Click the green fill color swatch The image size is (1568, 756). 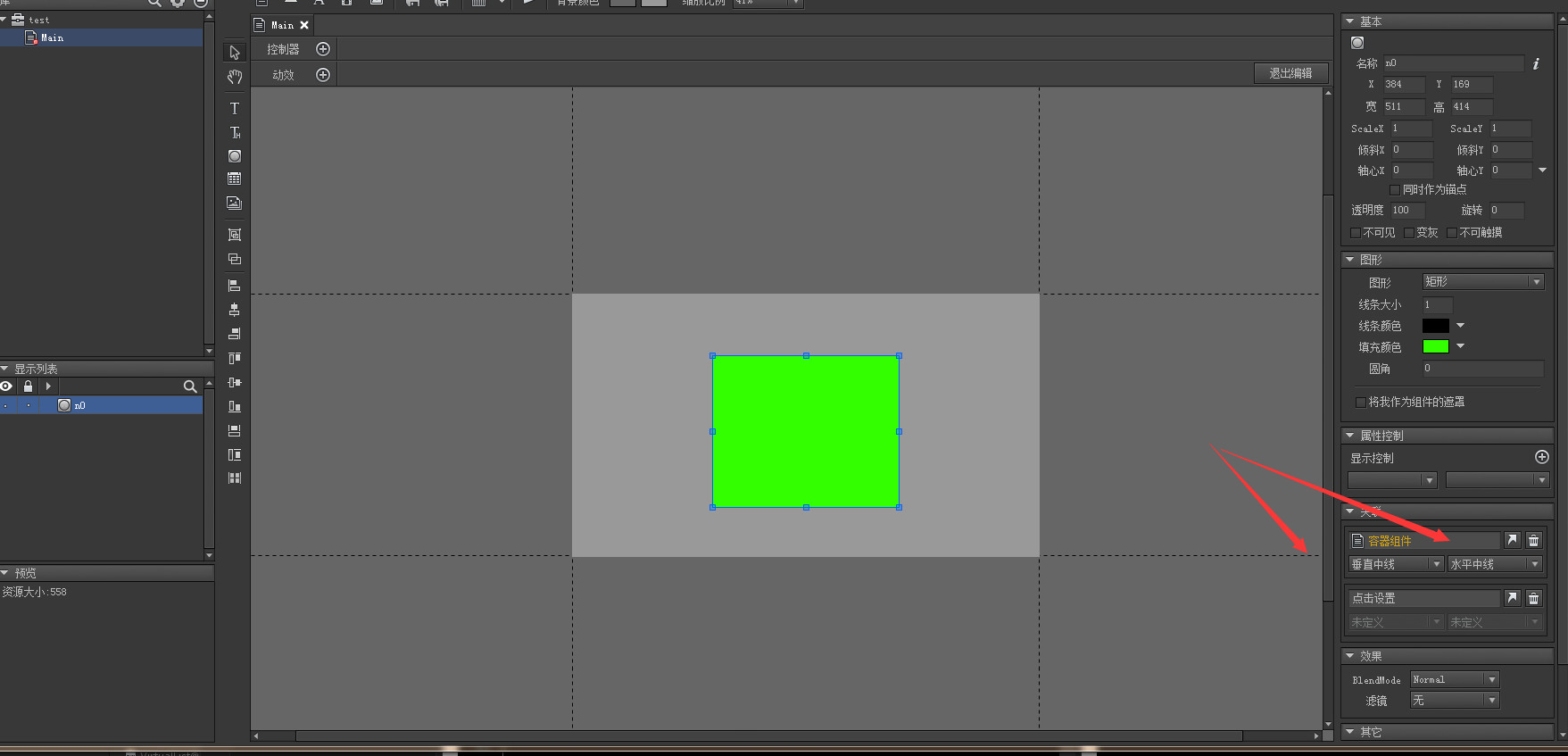(1435, 346)
